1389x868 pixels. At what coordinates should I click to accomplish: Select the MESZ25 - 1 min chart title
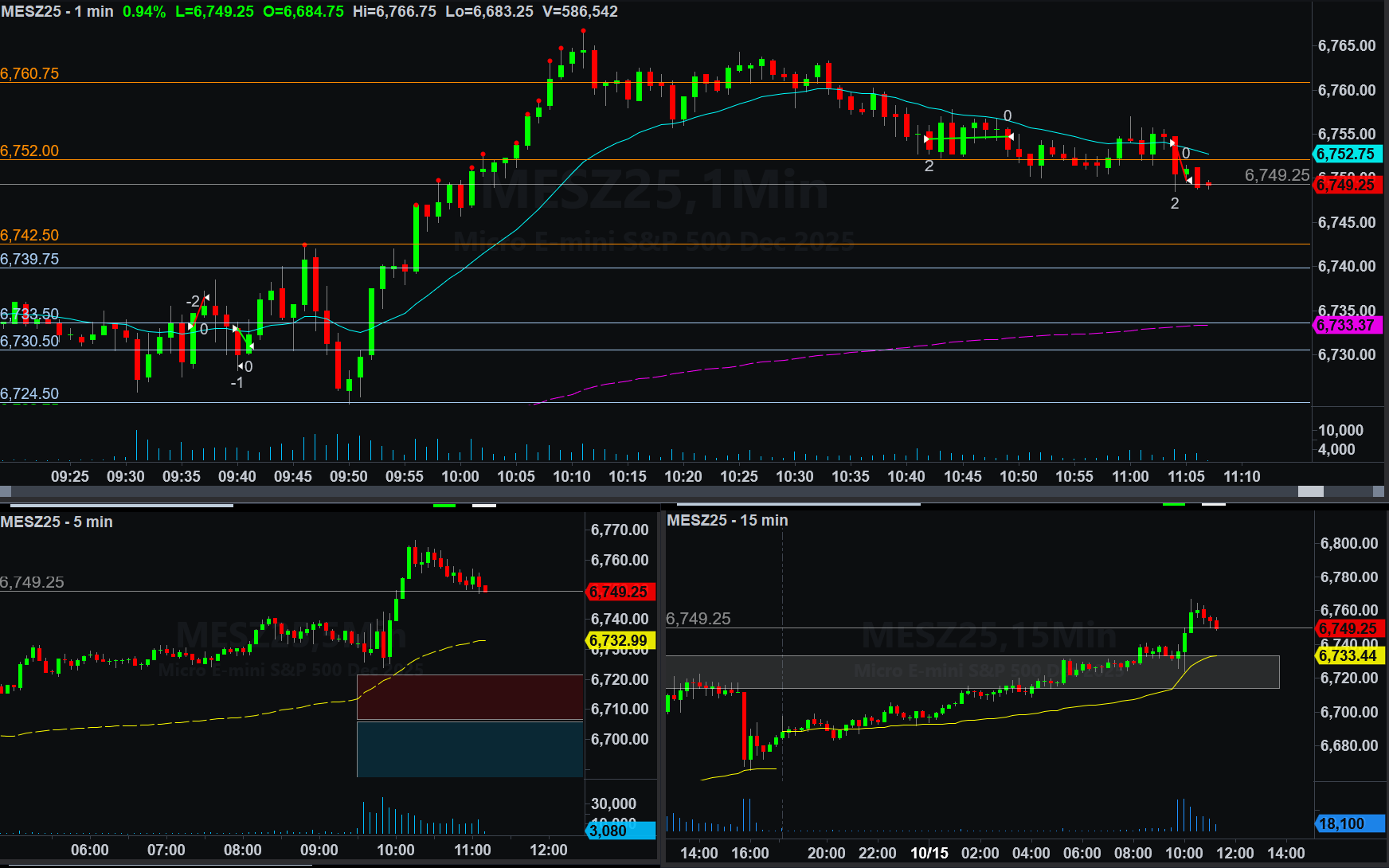[57, 12]
